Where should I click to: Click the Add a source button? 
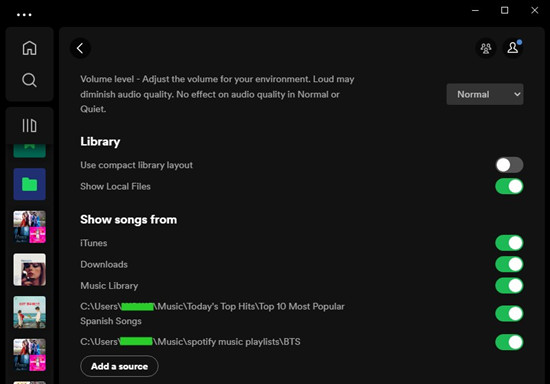point(119,366)
